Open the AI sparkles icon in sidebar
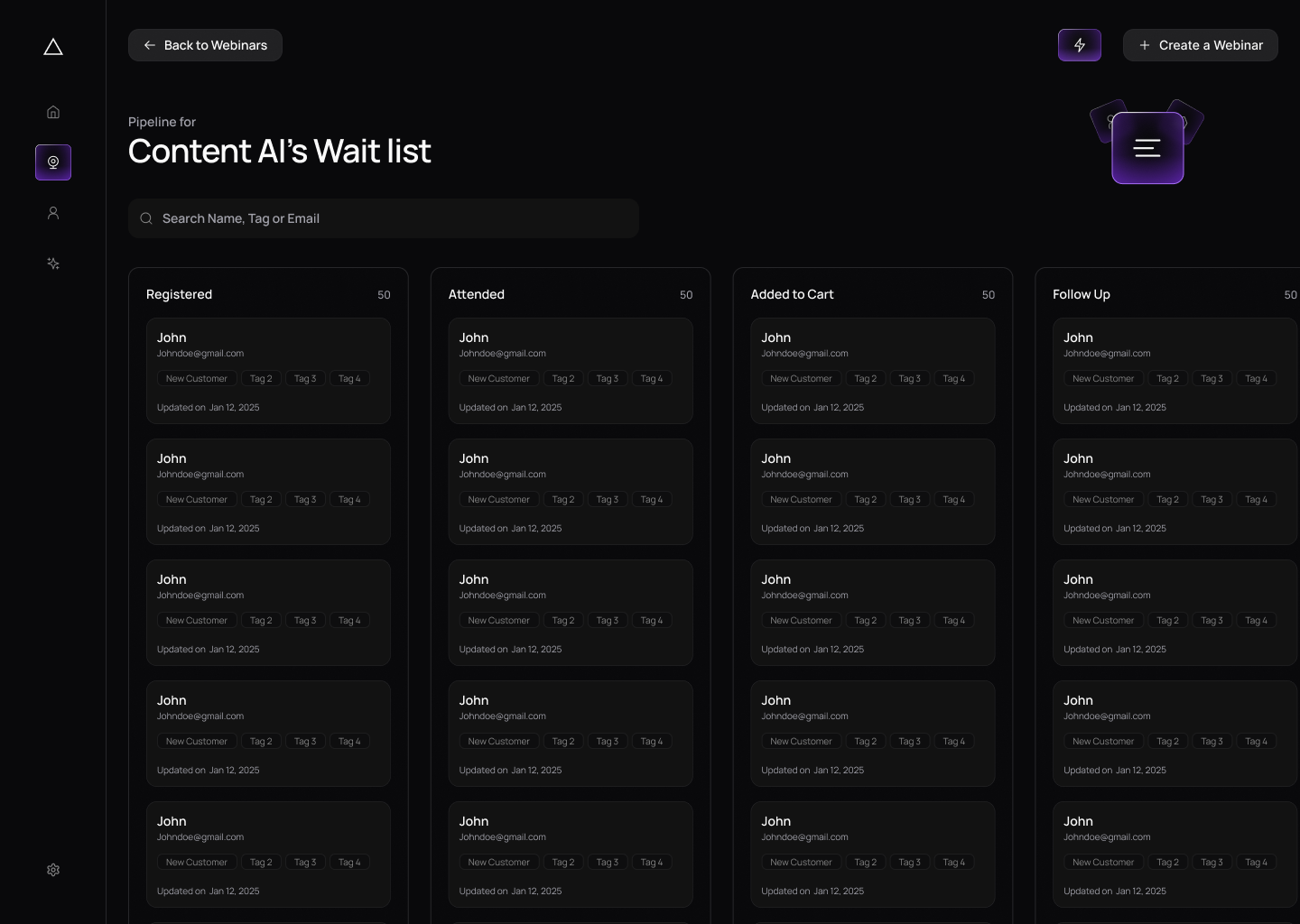This screenshot has height=924, width=1300. [53, 263]
